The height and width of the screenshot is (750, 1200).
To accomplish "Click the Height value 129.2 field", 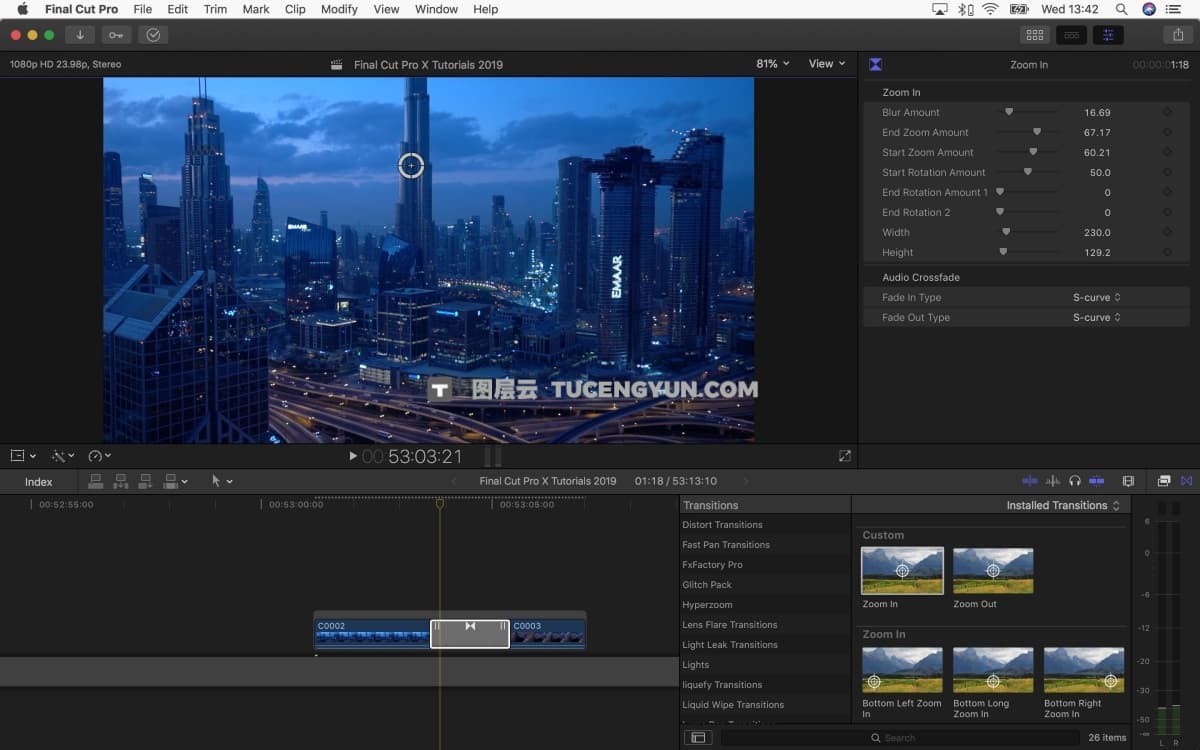I will tap(1097, 252).
